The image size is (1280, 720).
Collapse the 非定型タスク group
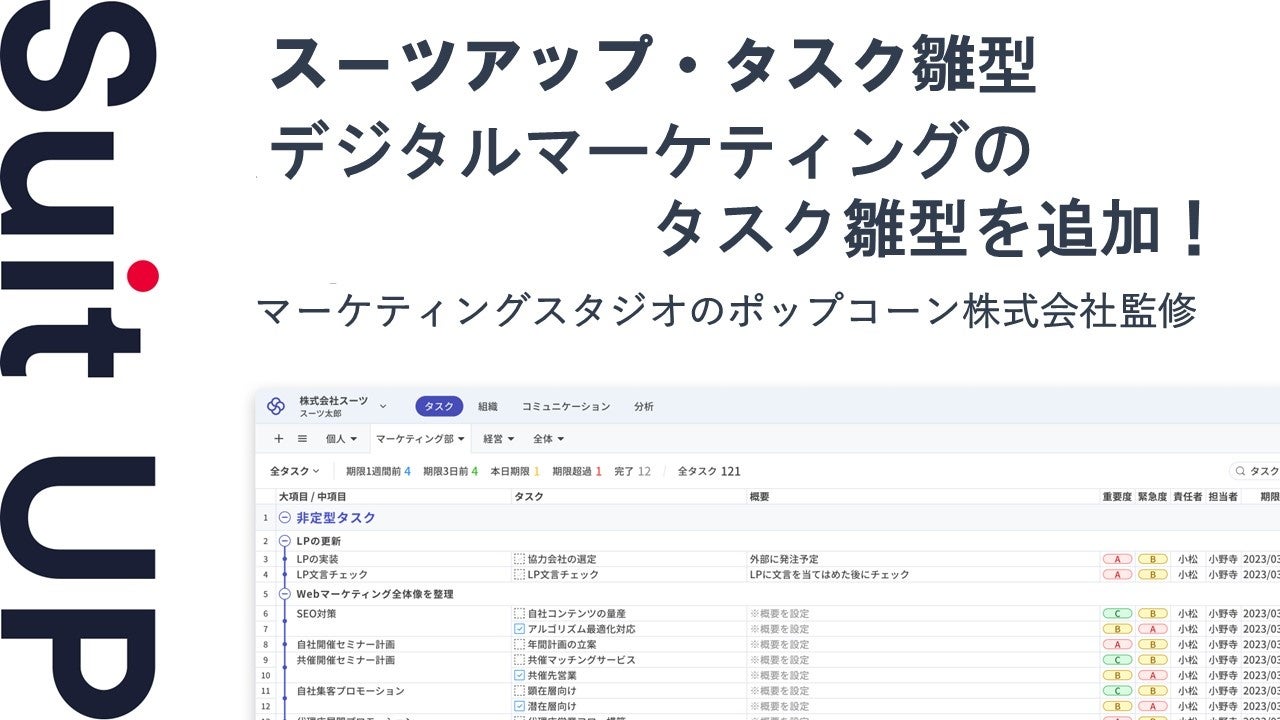(285, 518)
